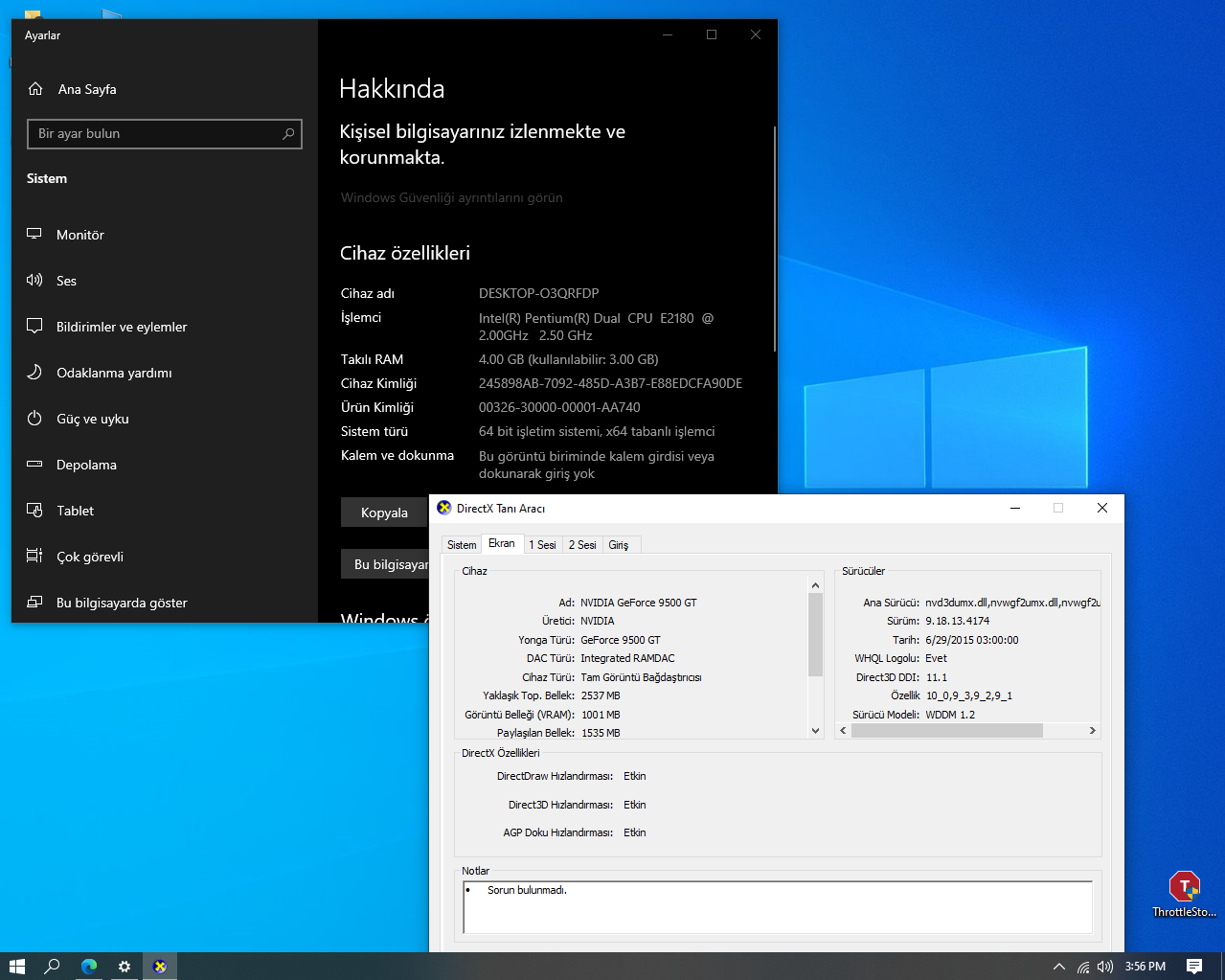Go to Bildirimler ve eylemler
Viewport: 1225px width, 980px height.
122,327
